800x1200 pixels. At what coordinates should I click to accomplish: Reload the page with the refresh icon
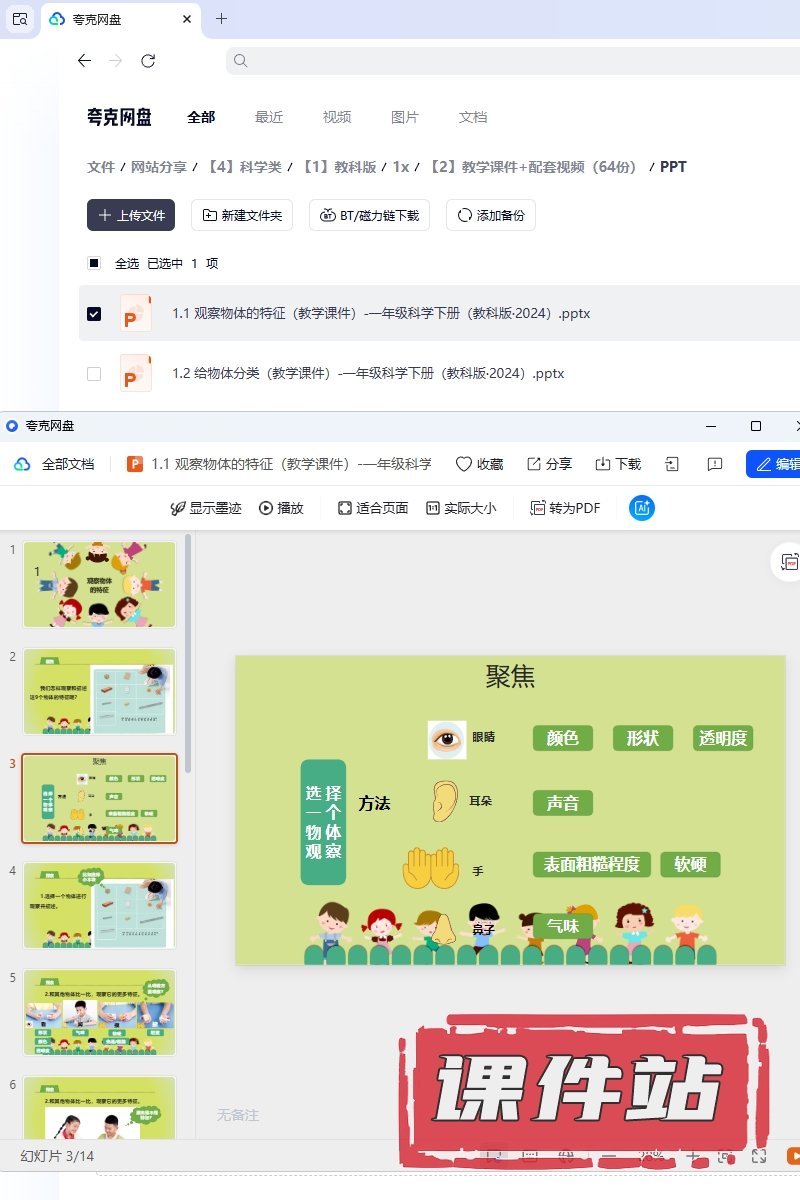[x=148, y=61]
